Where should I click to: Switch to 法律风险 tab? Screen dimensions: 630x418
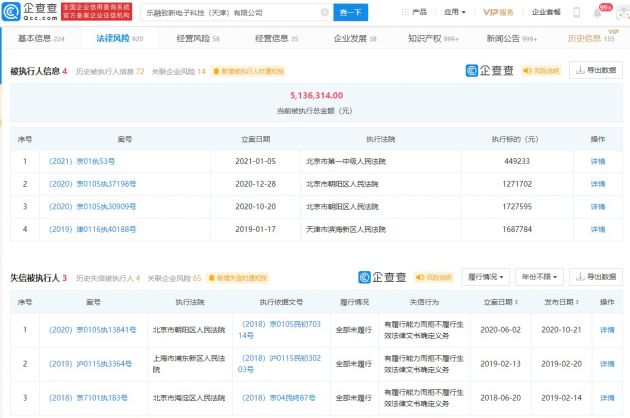(119, 39)
